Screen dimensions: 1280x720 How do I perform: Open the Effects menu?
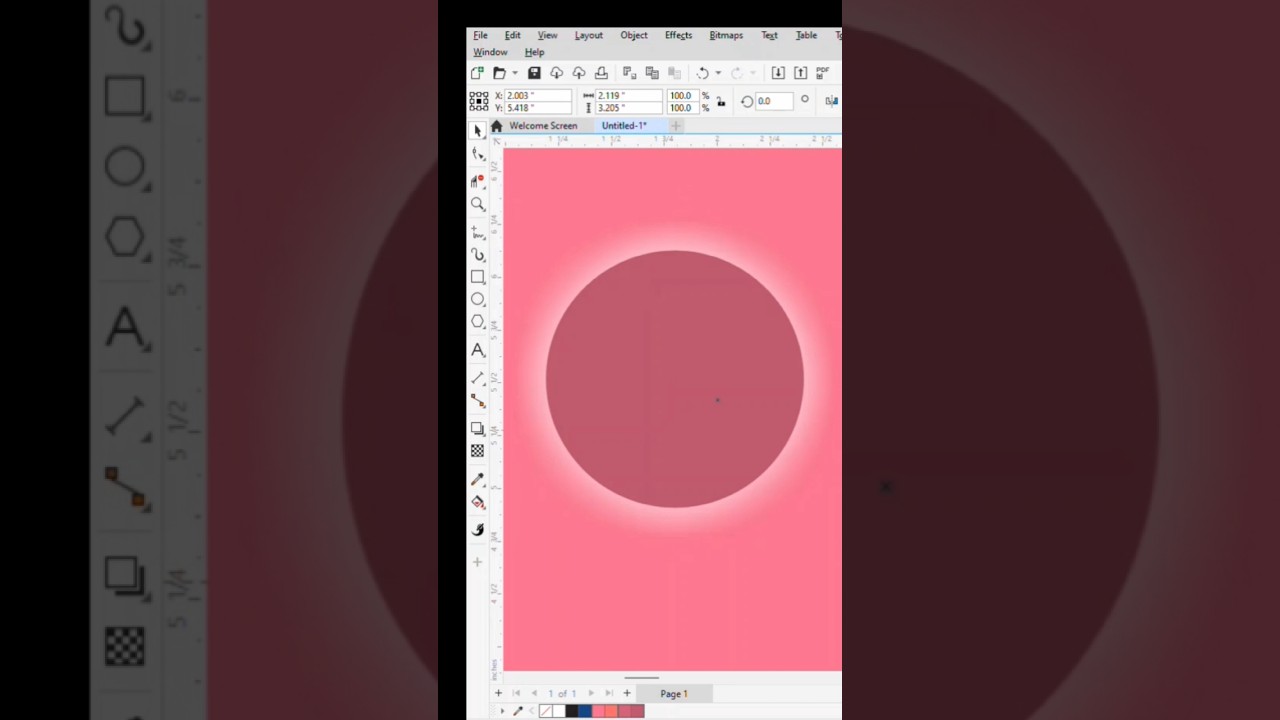[678, 35]
